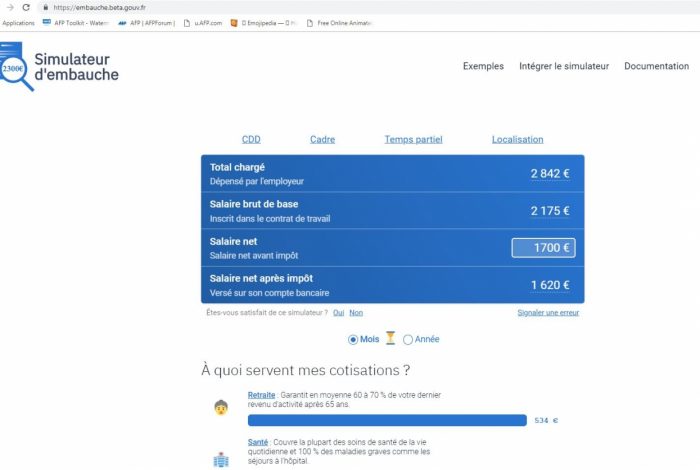Click the Signaler une erreur link

[x=547, y=313]
